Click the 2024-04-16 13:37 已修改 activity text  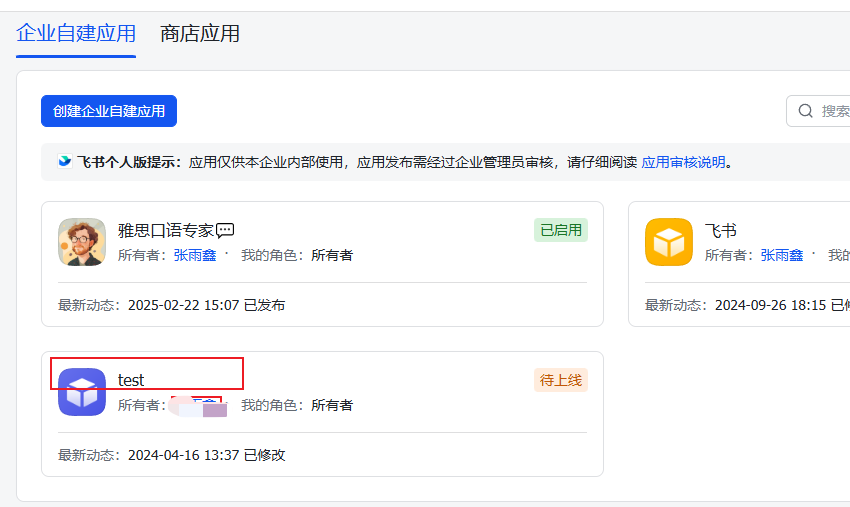pyautogui.click(x=206, y=455)
